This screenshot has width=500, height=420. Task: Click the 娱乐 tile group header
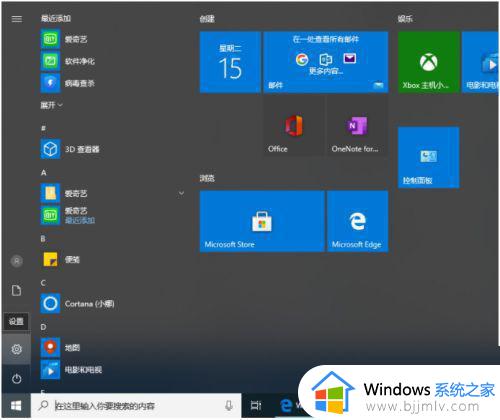405,19
